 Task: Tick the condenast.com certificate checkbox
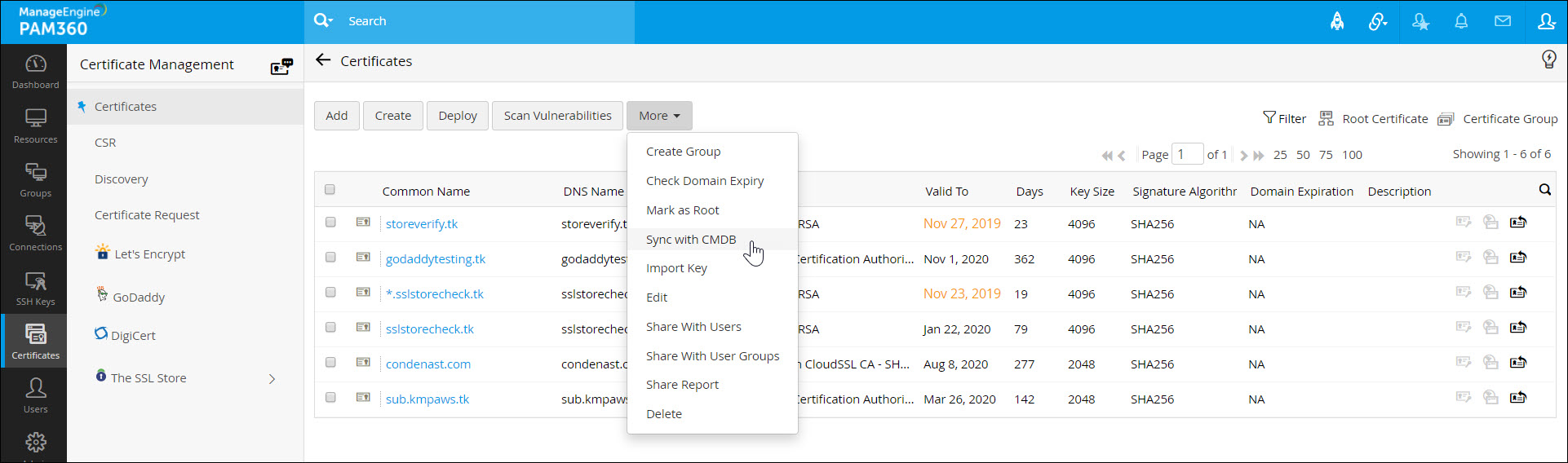click(x=330, y=363)
